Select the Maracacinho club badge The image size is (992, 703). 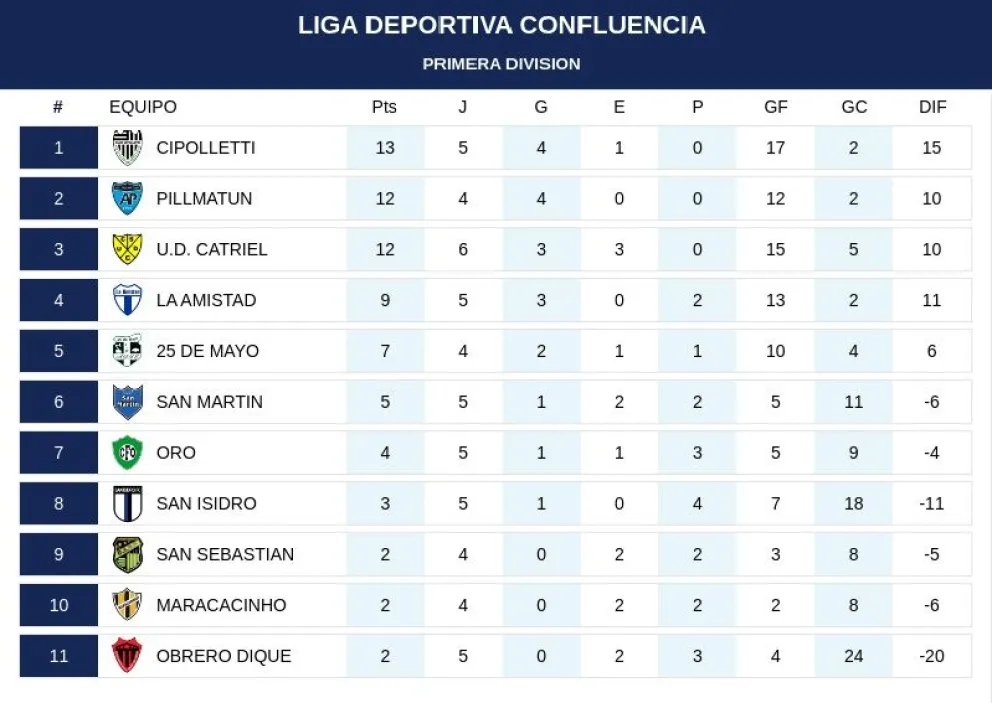point(127,605)
